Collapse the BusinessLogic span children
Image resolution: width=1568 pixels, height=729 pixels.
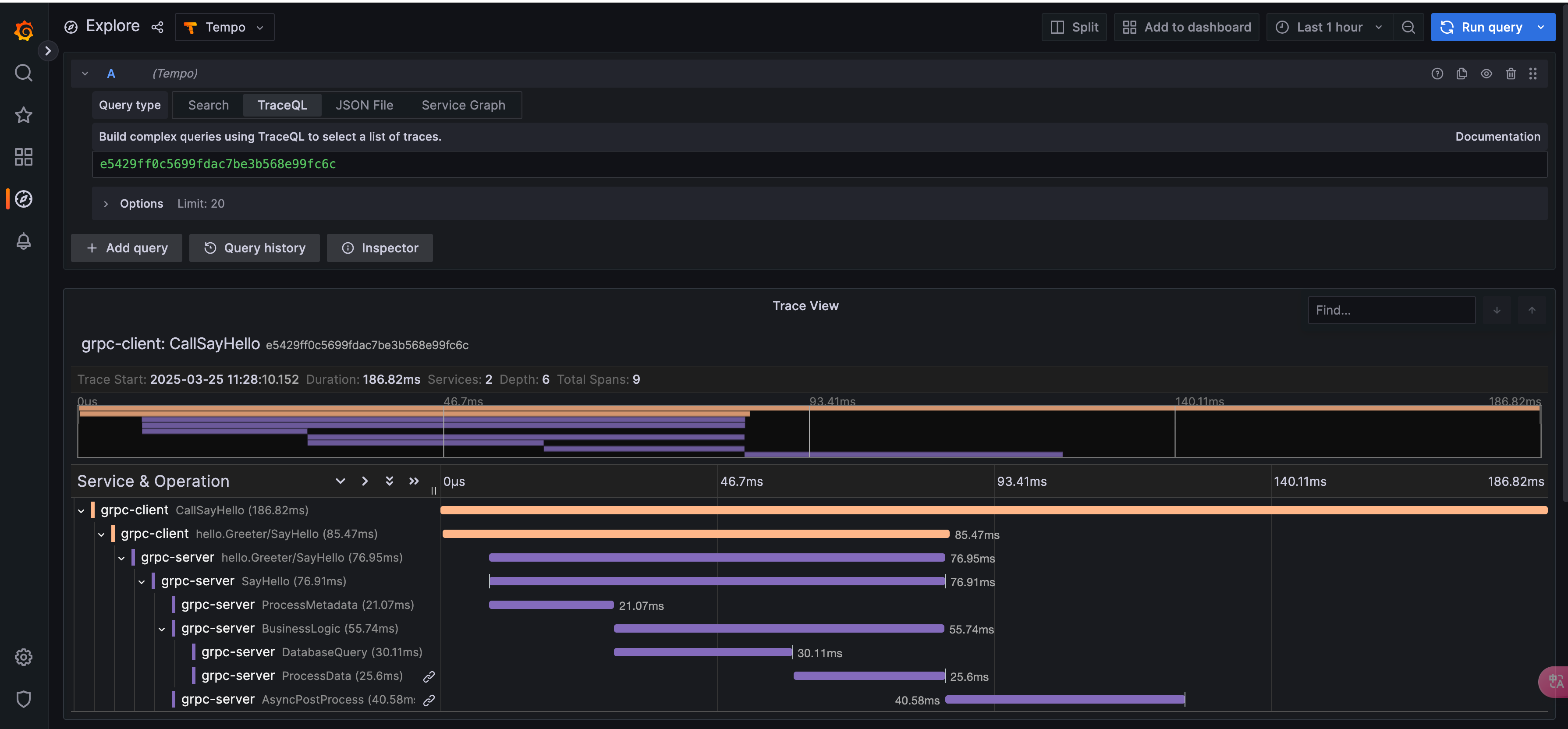pos(162,629)
